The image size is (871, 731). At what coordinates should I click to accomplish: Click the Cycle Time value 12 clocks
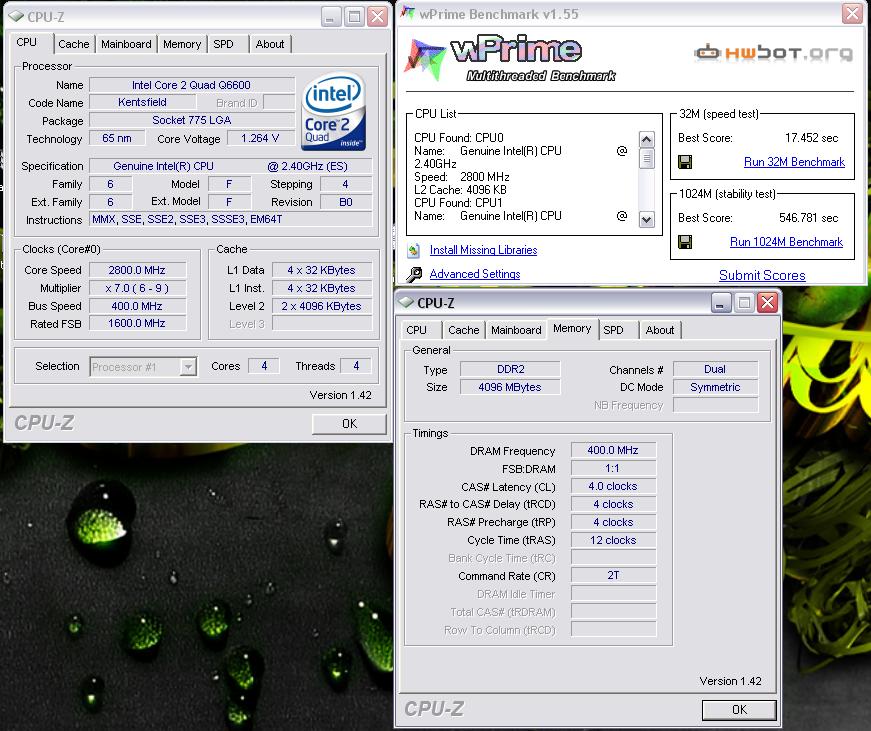pos(613,540)
